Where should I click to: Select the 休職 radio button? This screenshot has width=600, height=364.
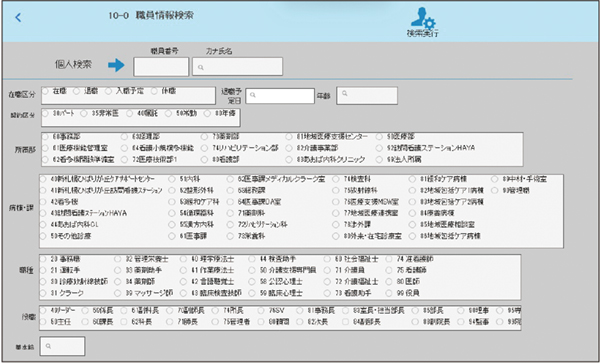tap(154, 91)
